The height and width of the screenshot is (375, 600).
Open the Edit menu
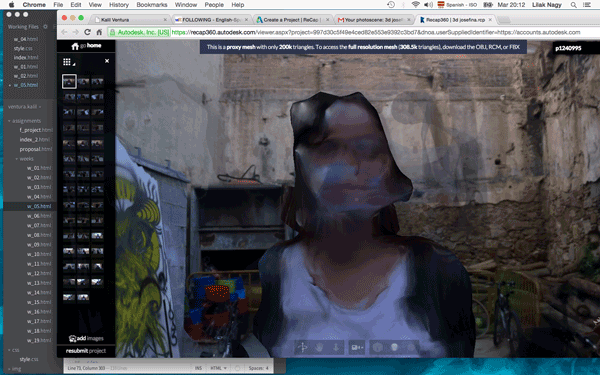pyautogui.click(x=76, y=5)
